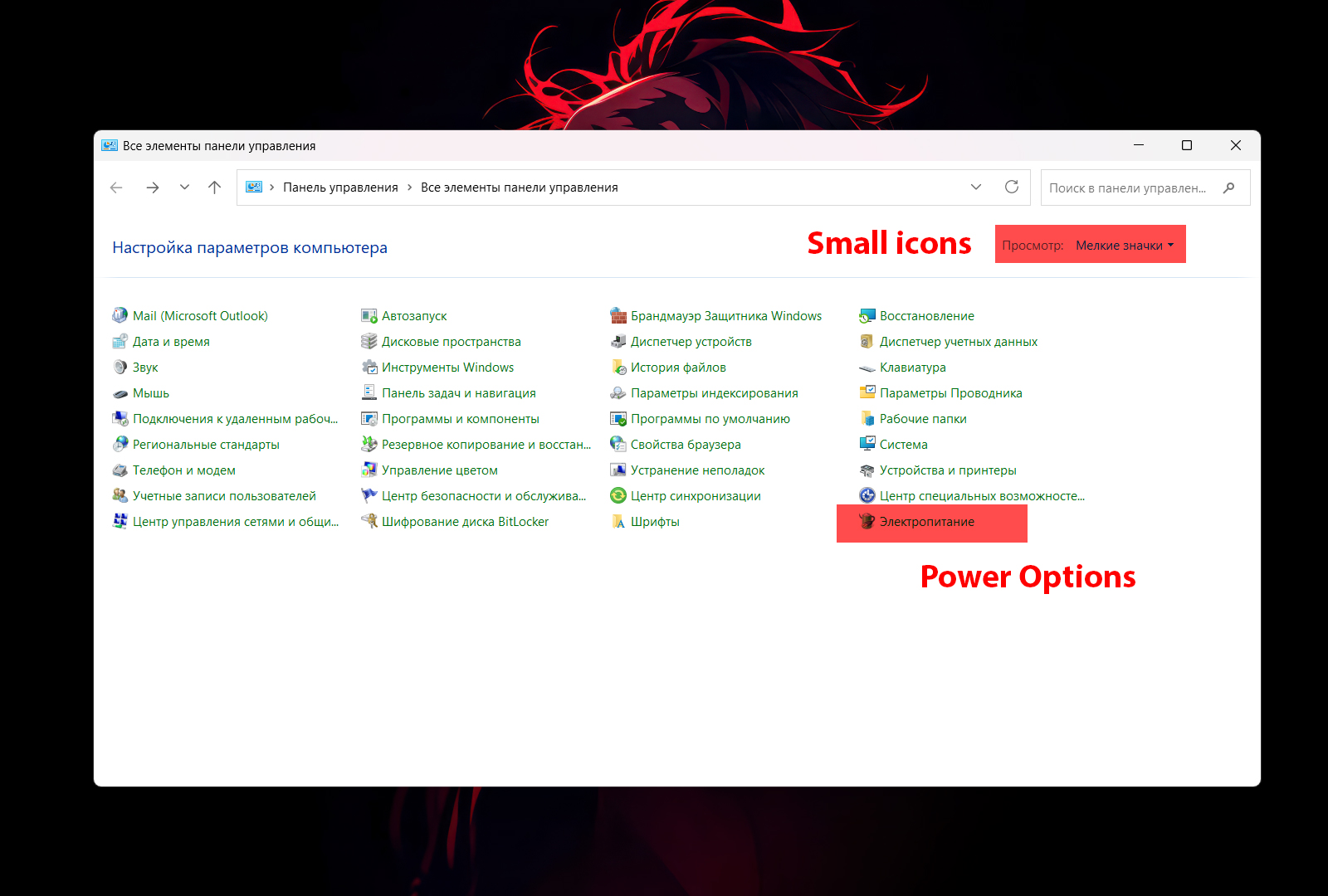This screenshot has height=896, width=1328.
Task: Click the Шрифты font icon
Action: [618, 521]
